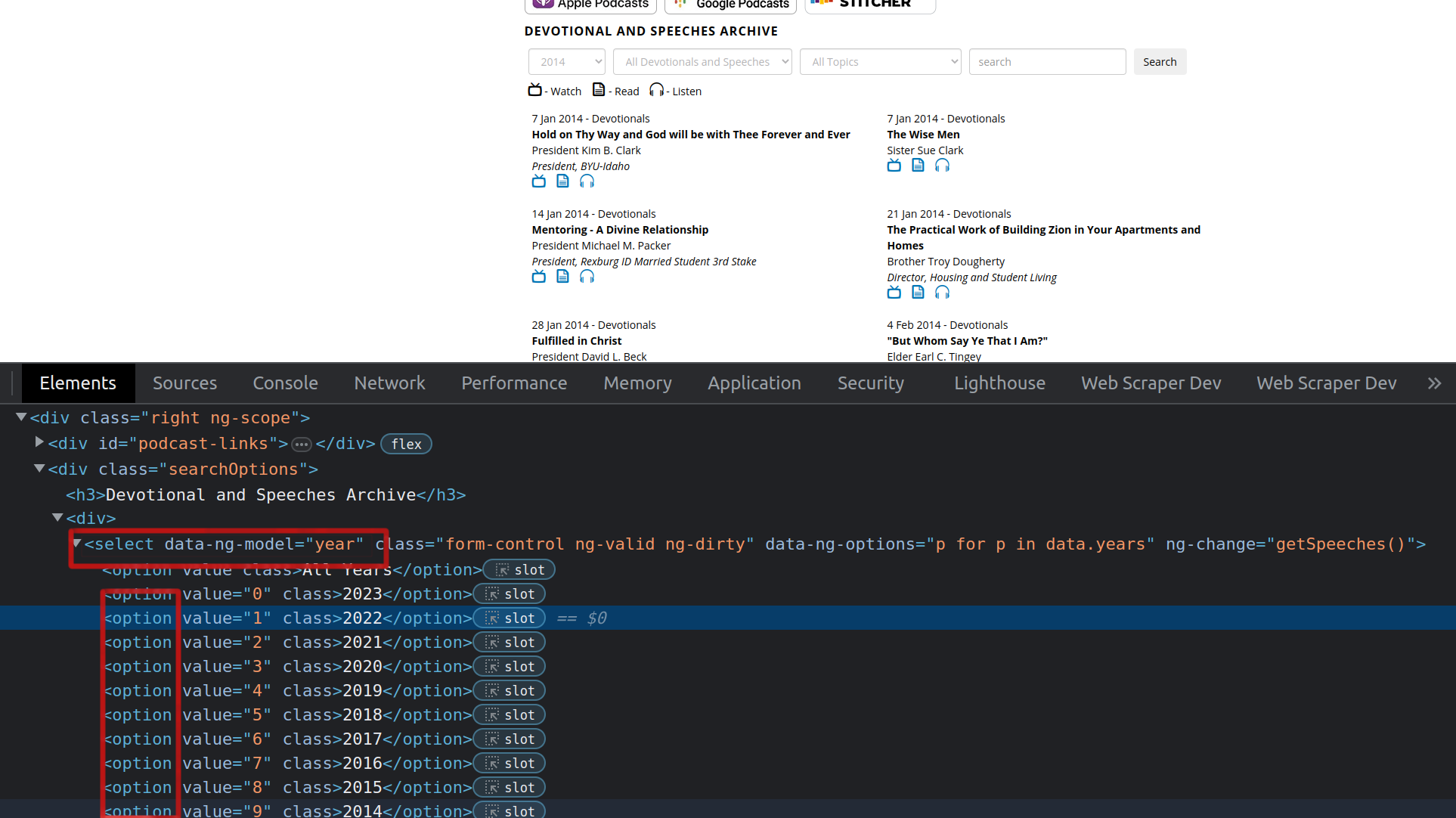
Task: Open the All Topics dropdown
Action: coord(879,61)
